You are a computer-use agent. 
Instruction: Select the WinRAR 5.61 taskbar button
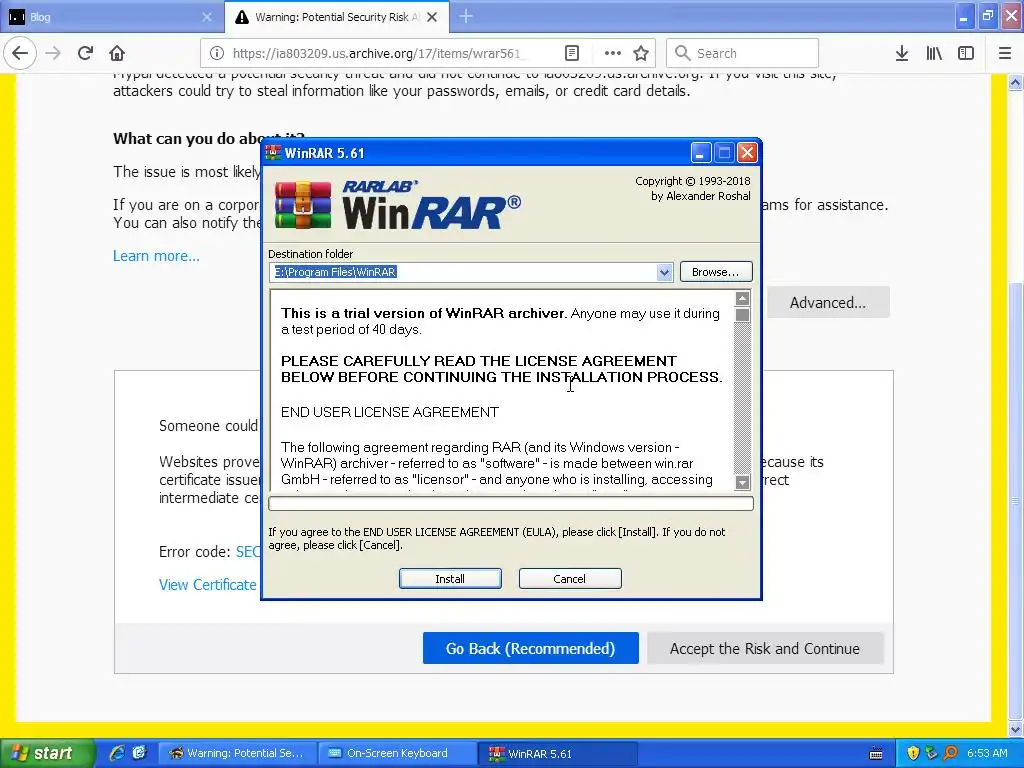(558, 754)
